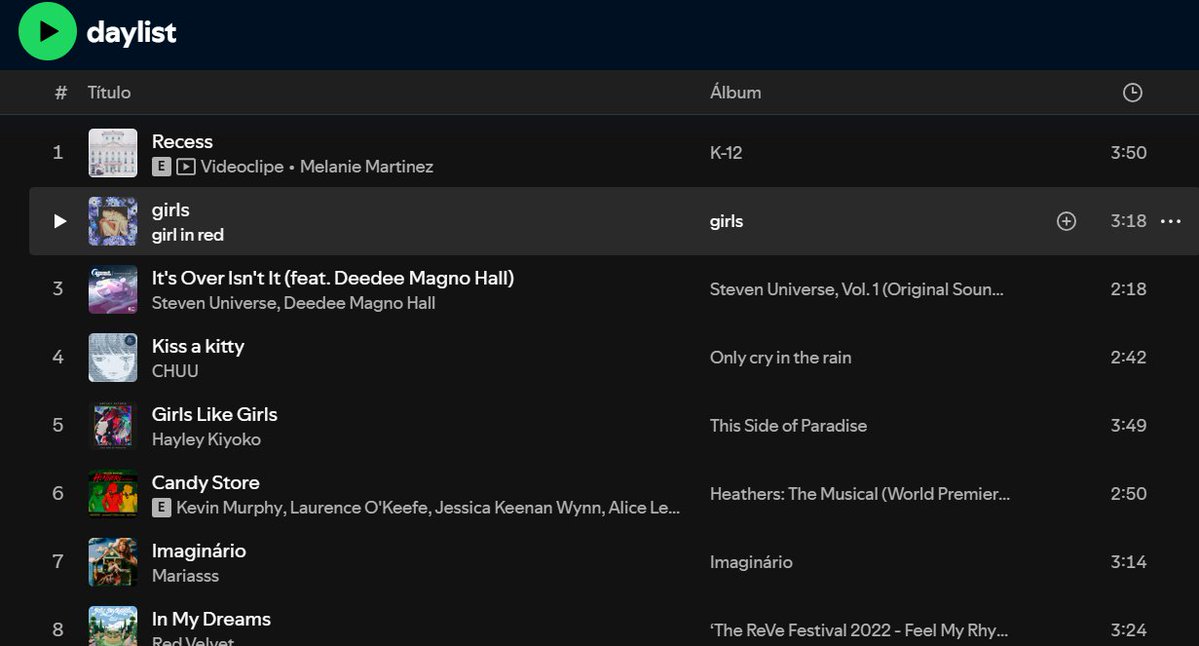Click the Videoclipe icon under Recess
The width and height of the screenshot is (1199, 646).
coord(186,166)
